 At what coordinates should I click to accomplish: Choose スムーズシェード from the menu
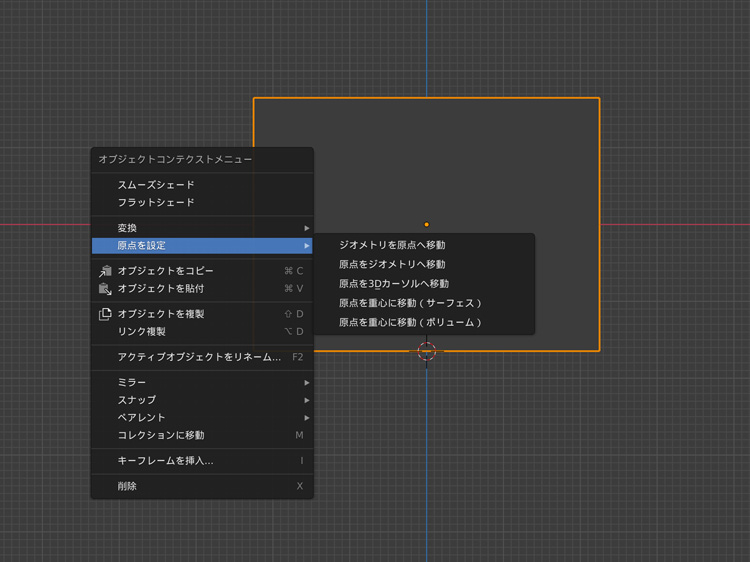pyautogui.click(x=156, y=185)
